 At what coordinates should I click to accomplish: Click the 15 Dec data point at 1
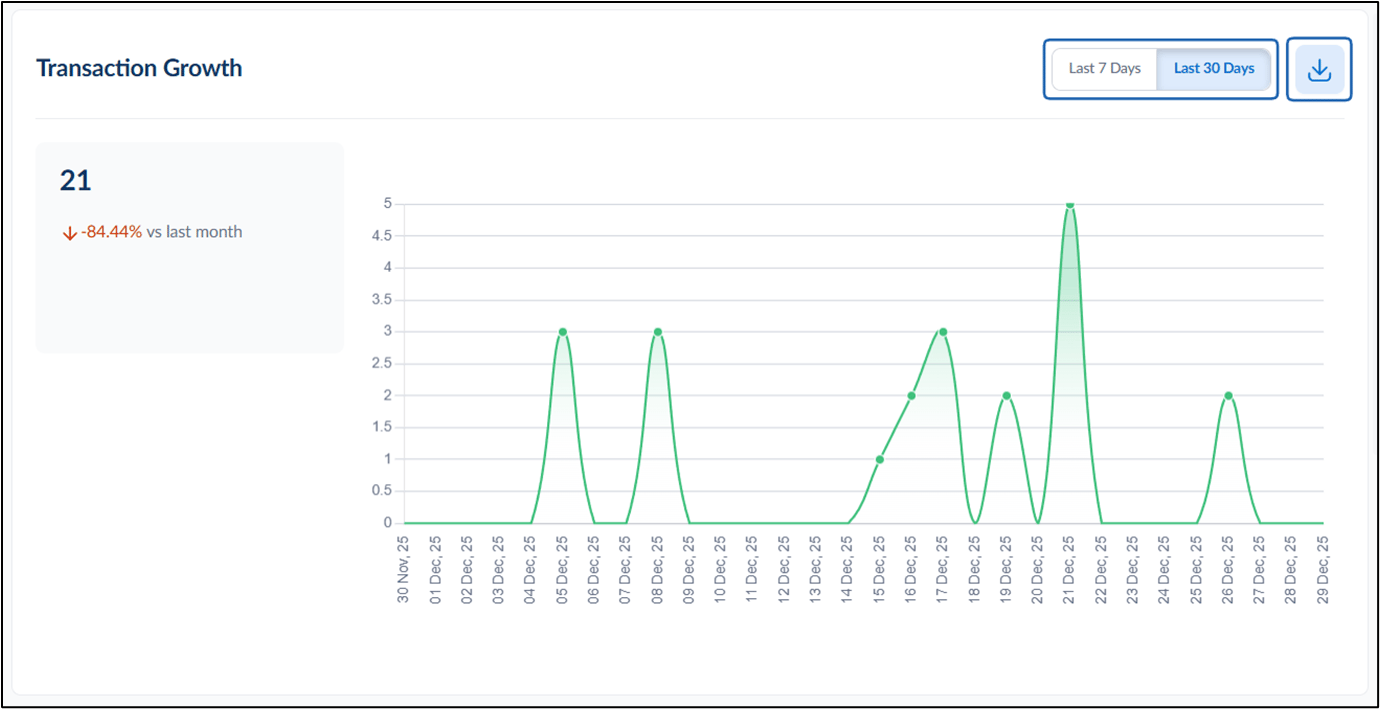[x=880, y=460]
